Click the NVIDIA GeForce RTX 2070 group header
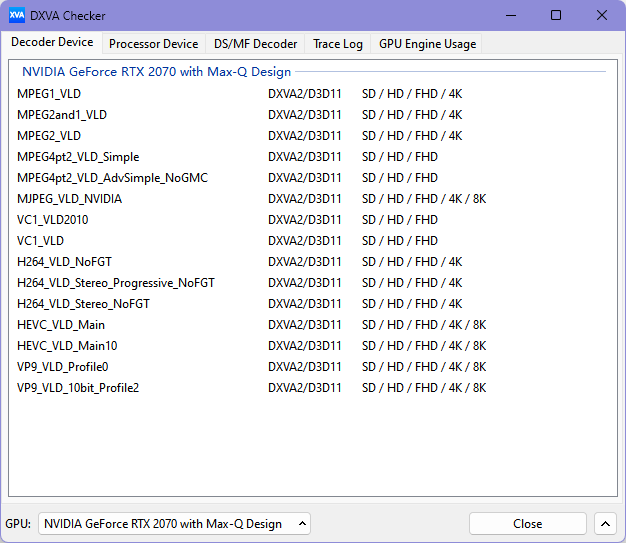 [x=156, y=72]
